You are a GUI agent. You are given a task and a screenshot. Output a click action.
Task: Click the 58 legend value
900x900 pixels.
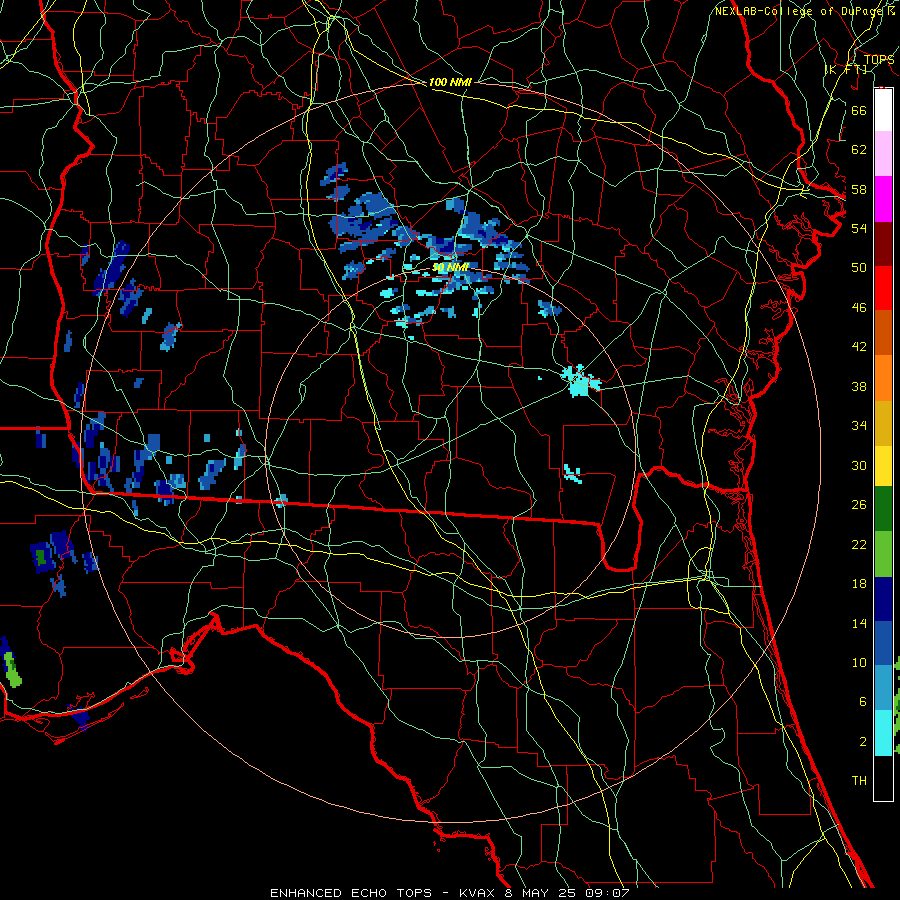coord(859,189)
